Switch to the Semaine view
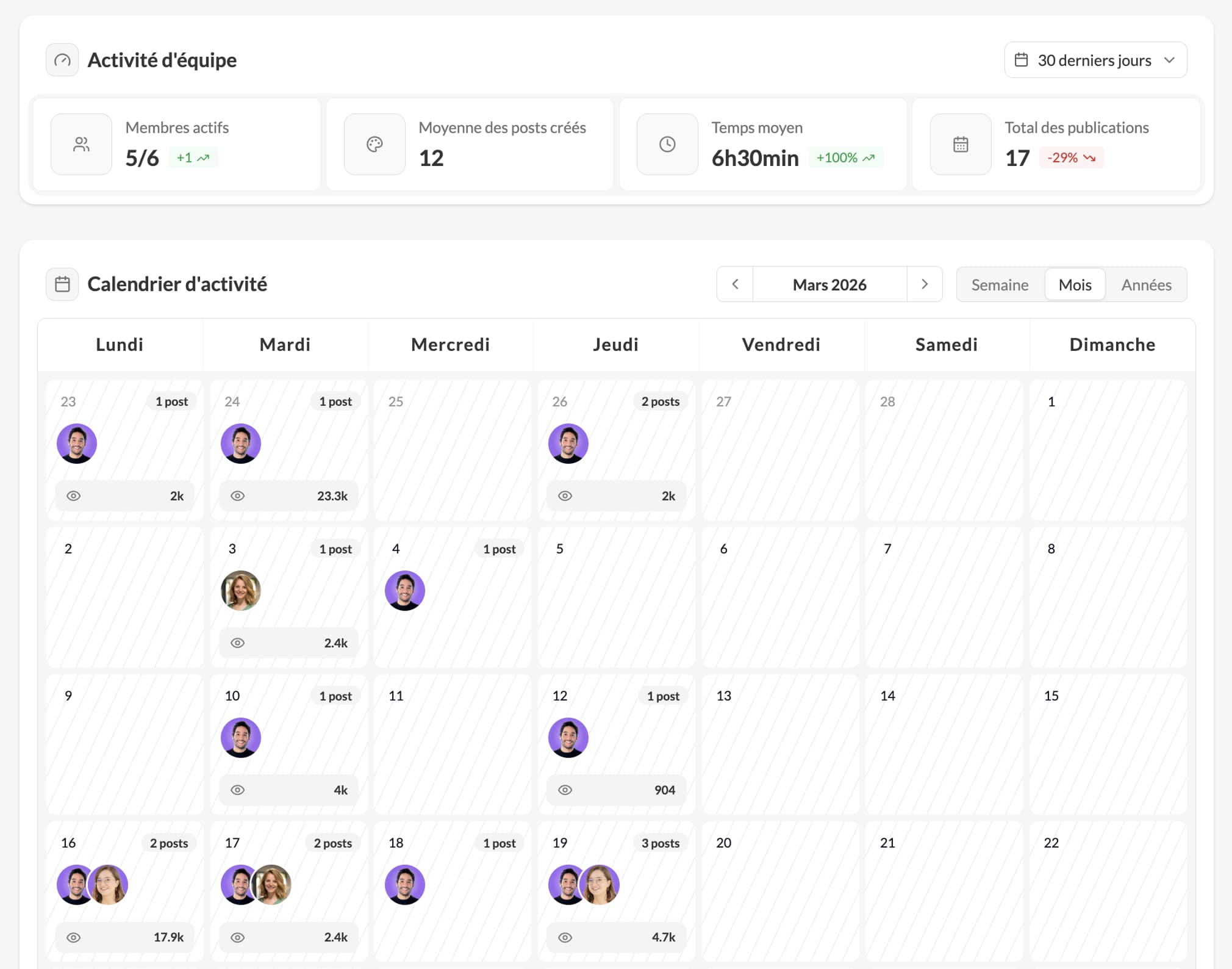The height and width of the screenshot is (969, 1232). [1000, 285]
